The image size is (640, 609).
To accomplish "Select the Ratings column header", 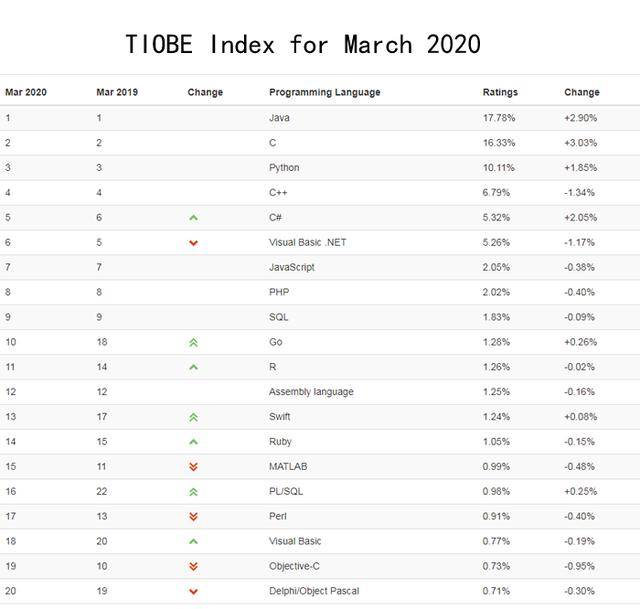I will 500,92.
